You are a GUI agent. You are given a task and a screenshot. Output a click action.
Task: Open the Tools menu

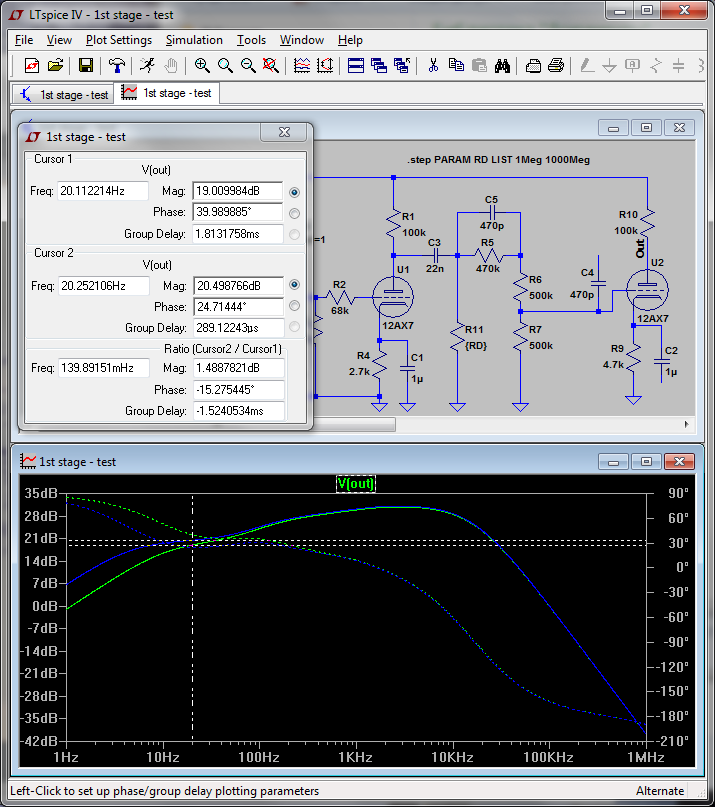[x=251, y=40]
